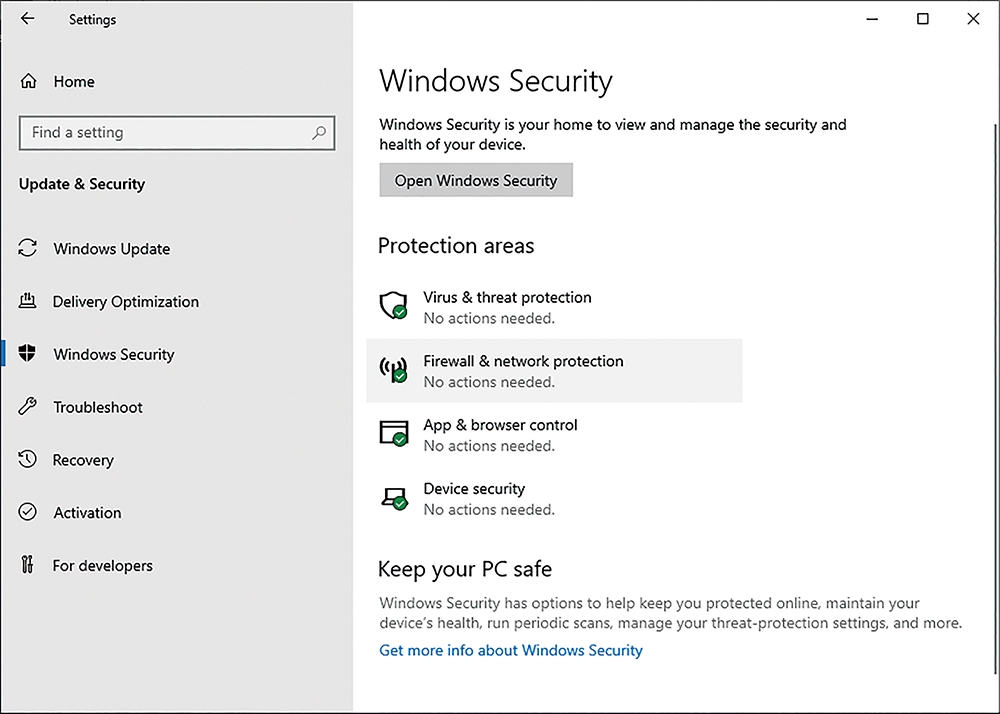Click the Virus & threat protection shield icon
Screen dimensions: 1000x714
[393, 305]
